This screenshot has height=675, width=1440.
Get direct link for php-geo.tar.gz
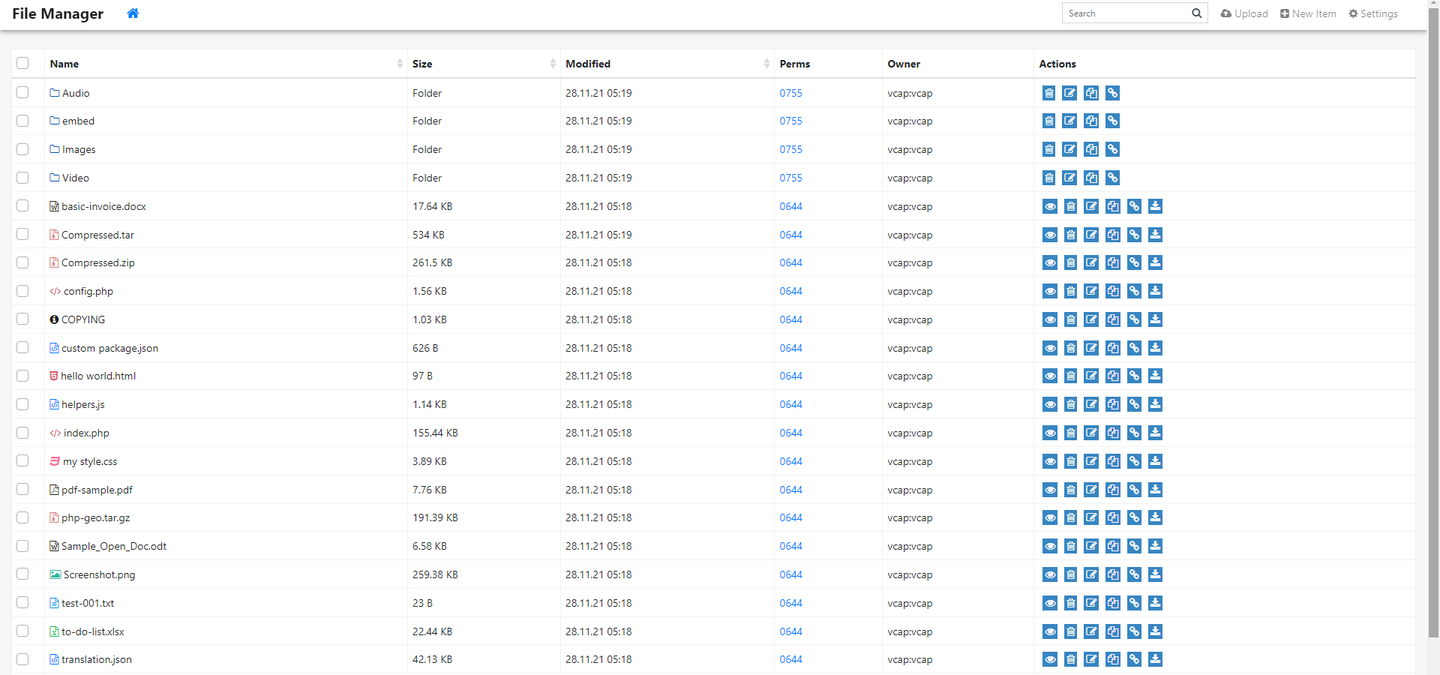pos(1134,518)
